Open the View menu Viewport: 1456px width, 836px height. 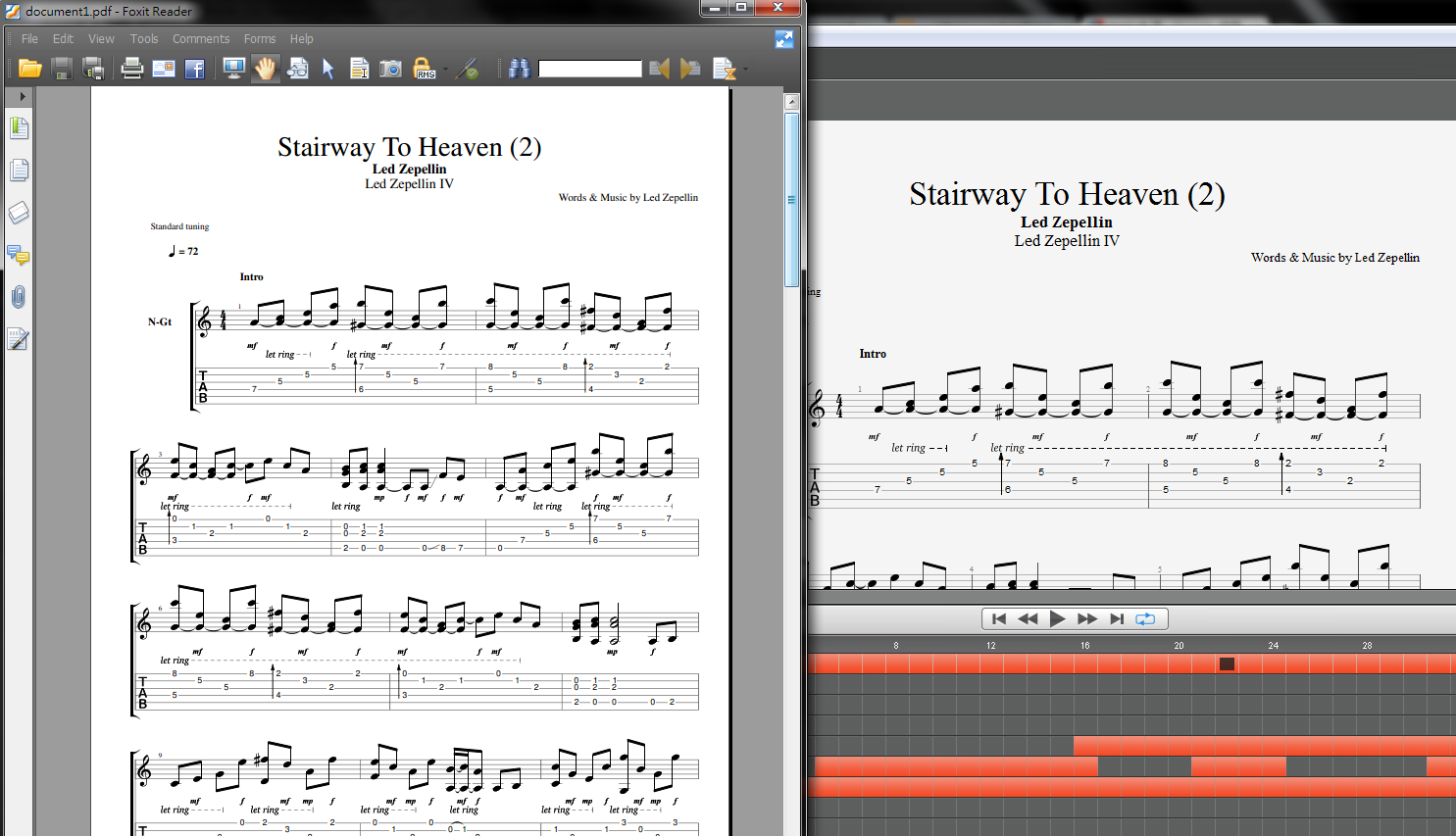click(101, 39)
